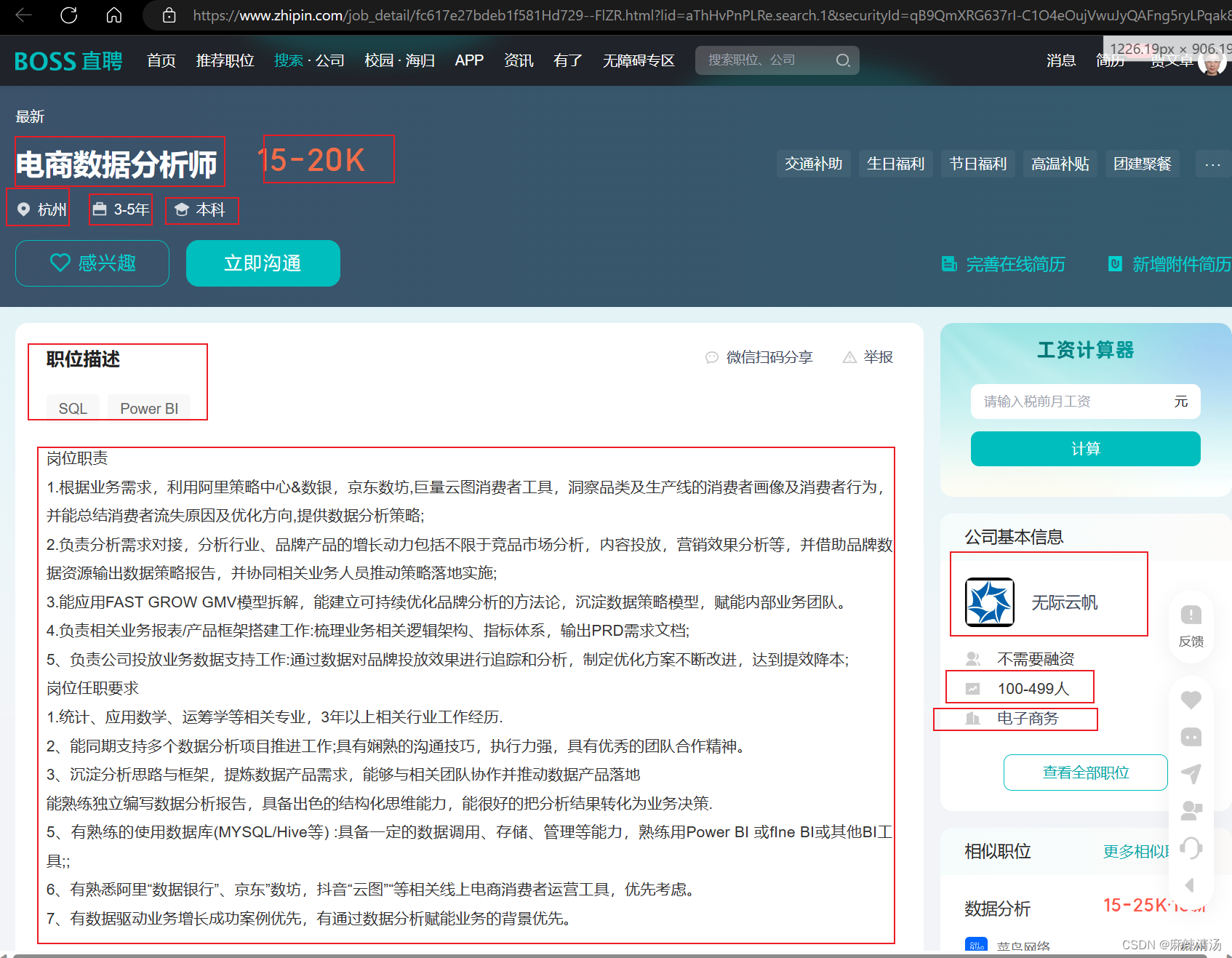The height and width of the screenshot is (958, 1232).
Task: Open 有了 in the navigation bar
Action: coord(568,60)
